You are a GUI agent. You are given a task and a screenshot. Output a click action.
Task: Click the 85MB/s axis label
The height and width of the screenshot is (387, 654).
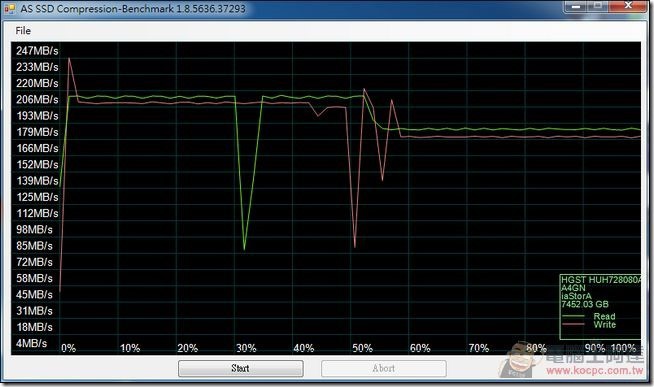[34, 246]
